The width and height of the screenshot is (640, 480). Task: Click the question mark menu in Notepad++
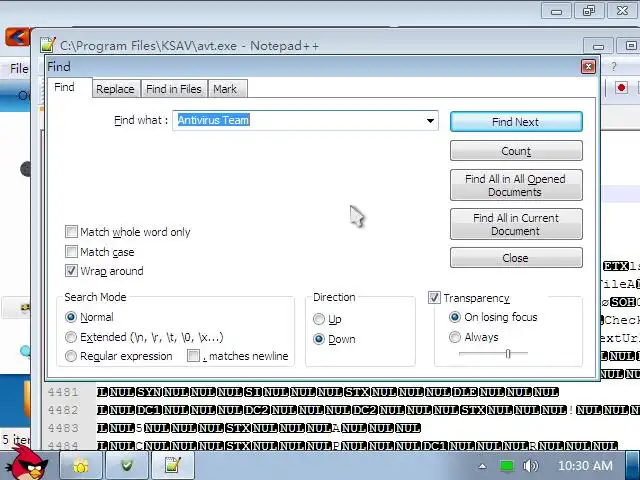point(613,67)
